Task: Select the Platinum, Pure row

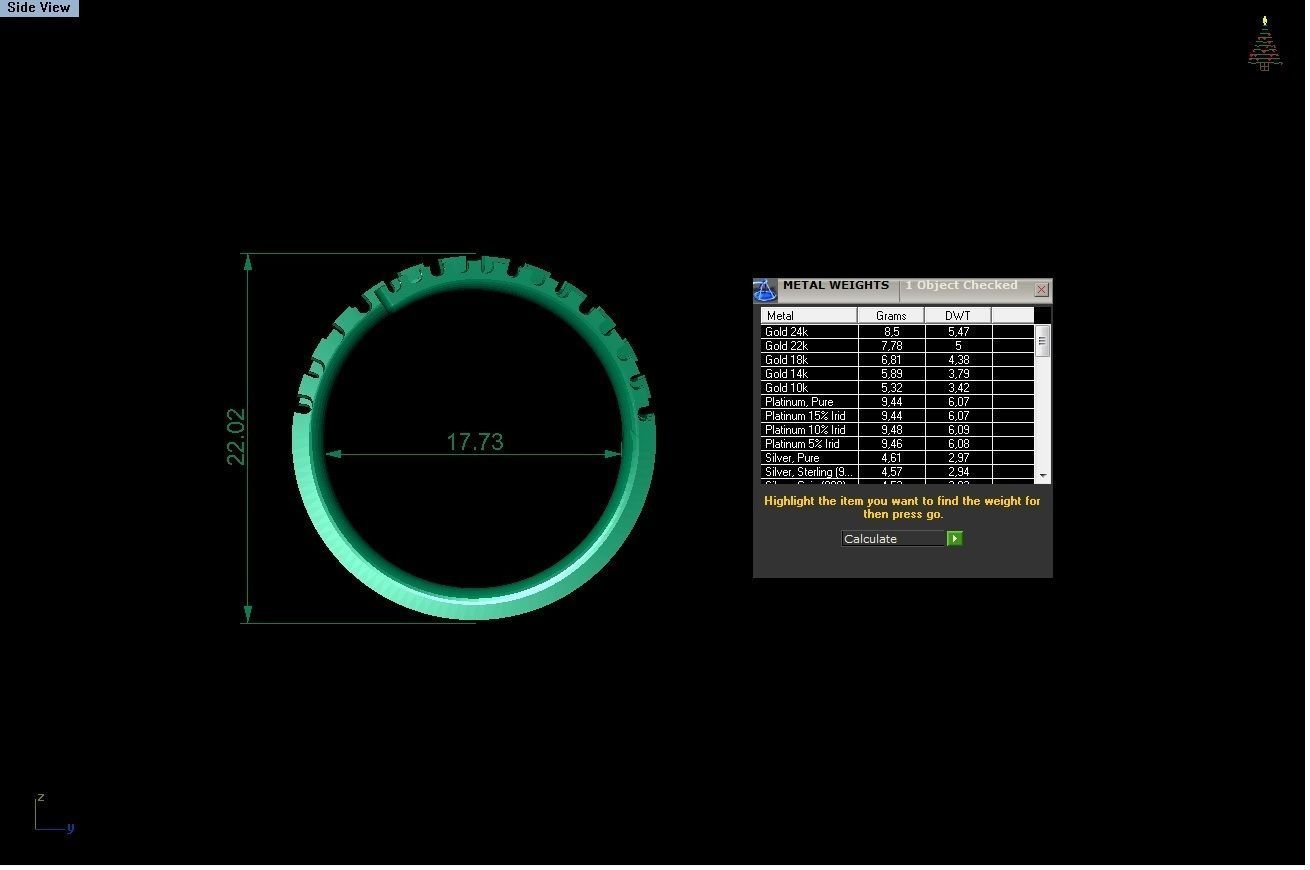Action: tap(897, 402)
